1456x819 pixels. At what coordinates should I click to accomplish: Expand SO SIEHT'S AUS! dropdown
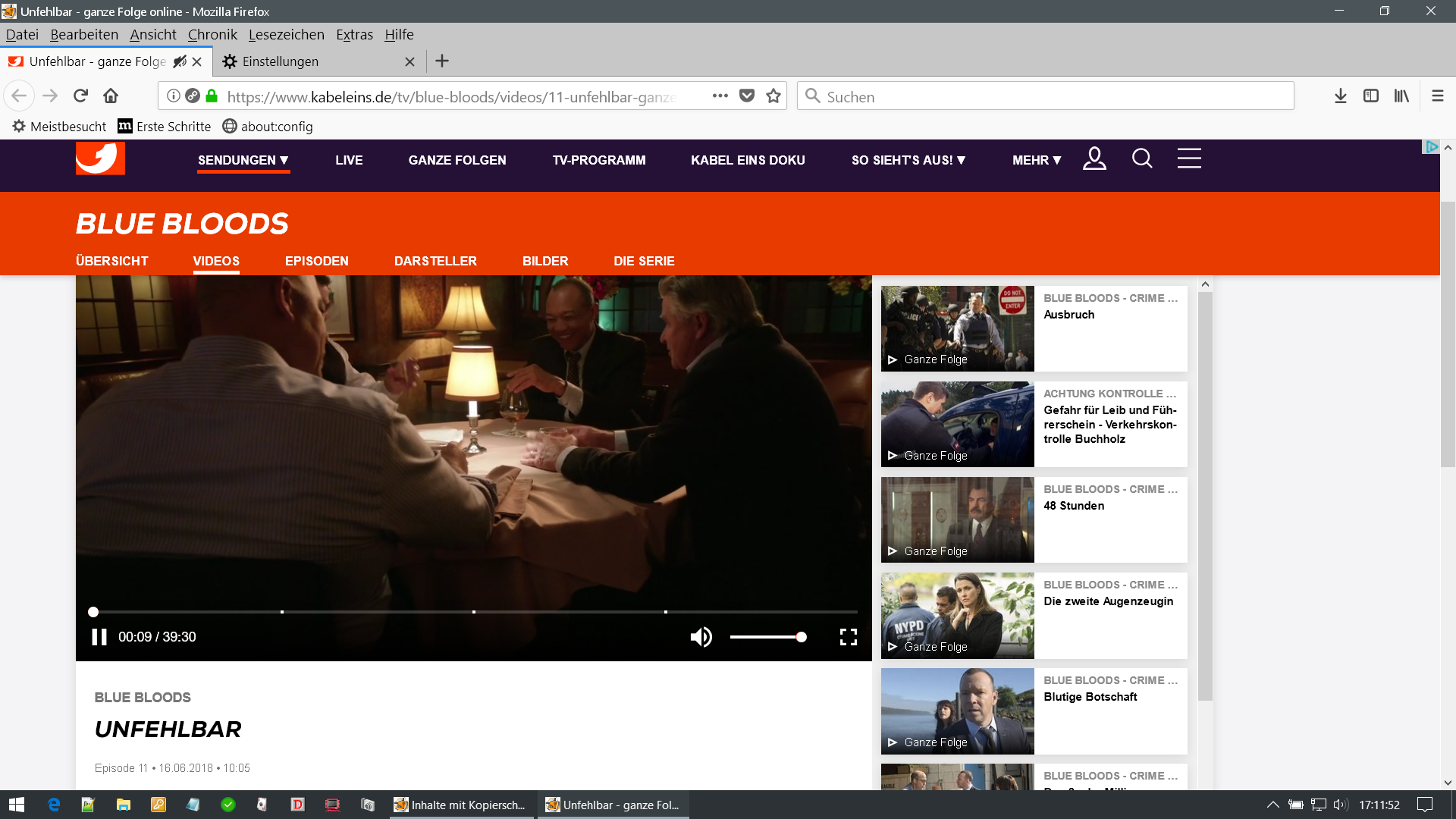click(908, 160)
